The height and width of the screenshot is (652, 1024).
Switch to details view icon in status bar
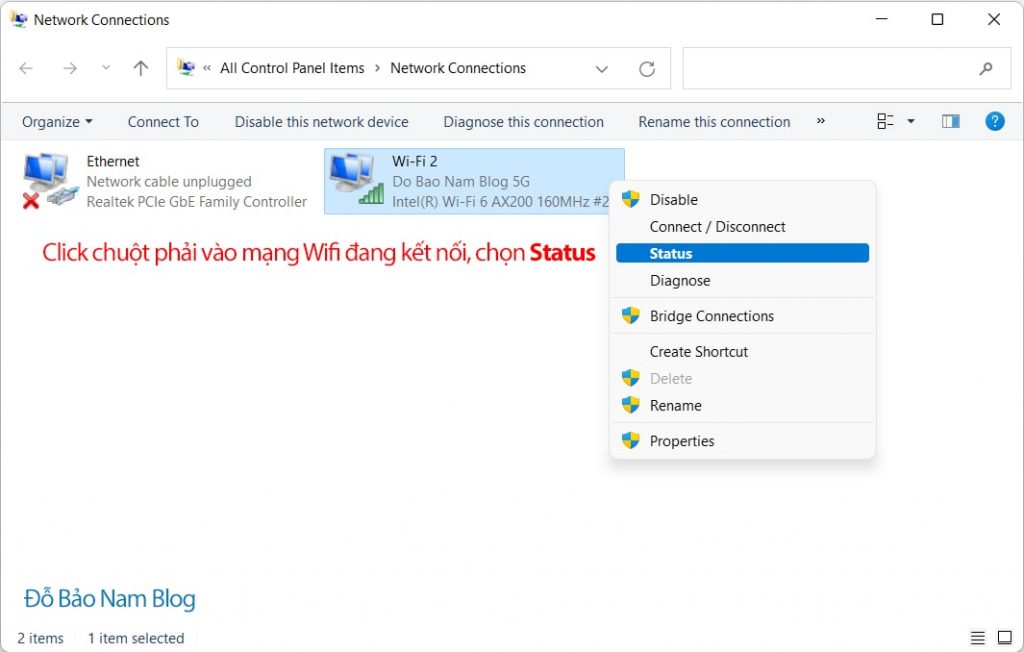[977, 638]
